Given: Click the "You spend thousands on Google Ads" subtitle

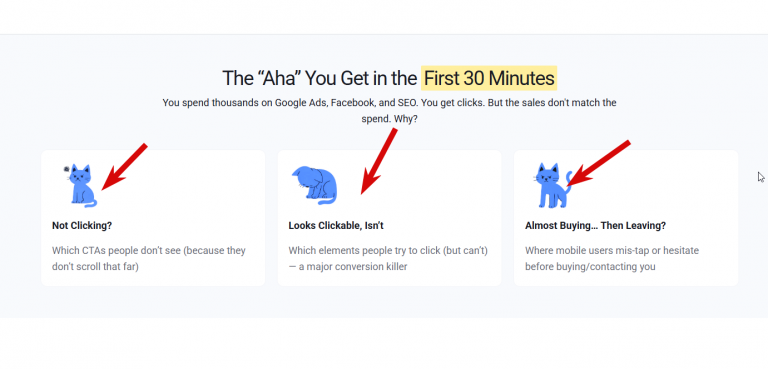Looking at the screenshot, I should click(389, 111).
